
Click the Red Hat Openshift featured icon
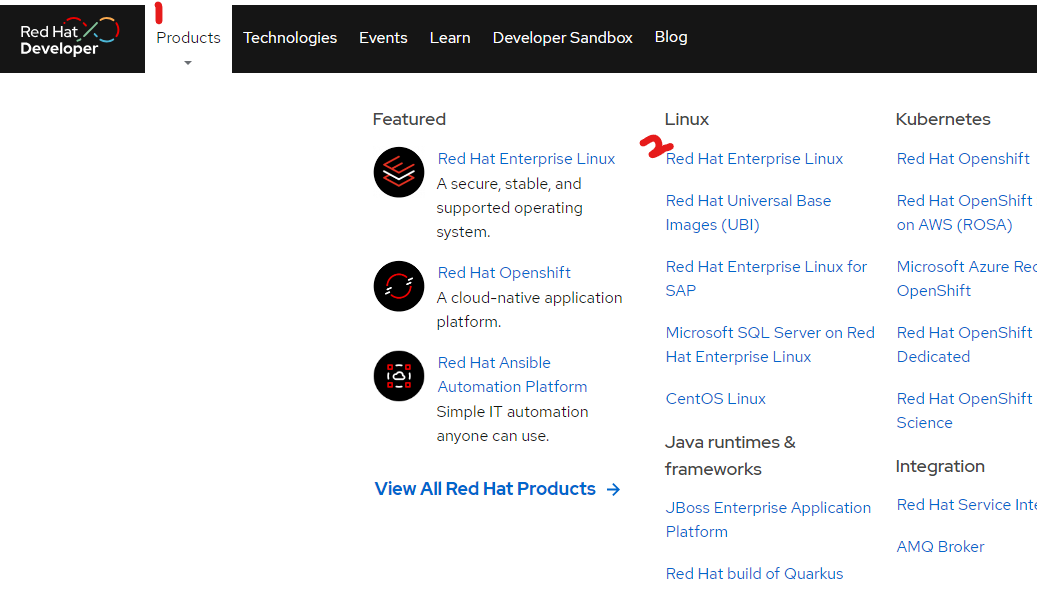point(399,286)
